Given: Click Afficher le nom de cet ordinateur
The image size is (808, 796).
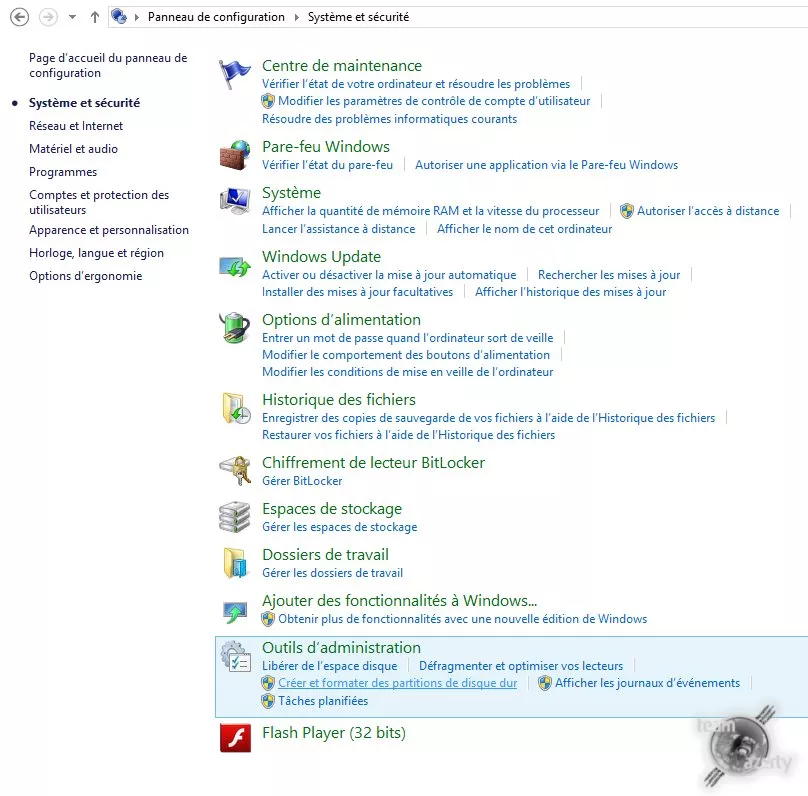Looking at the screenshot, I should [525, 229].
